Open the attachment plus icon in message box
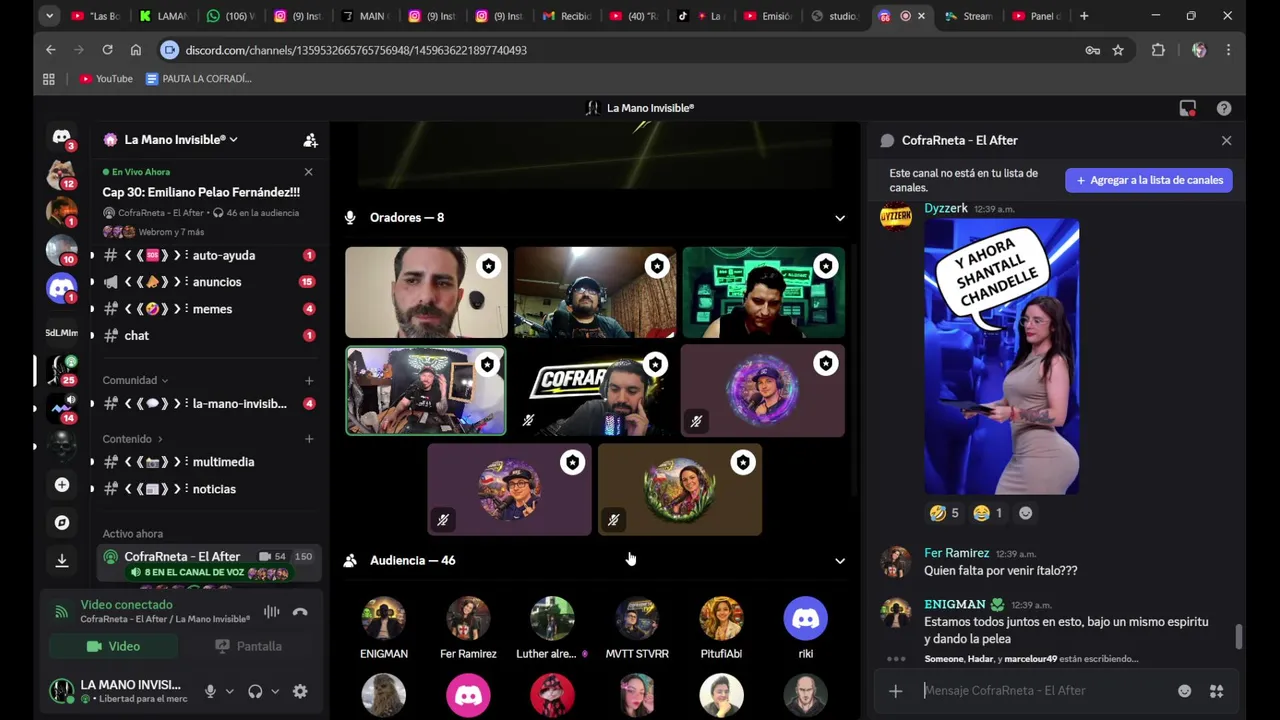Image resolution: width=1280 pixels, height=720 pixels. [896, 691]
